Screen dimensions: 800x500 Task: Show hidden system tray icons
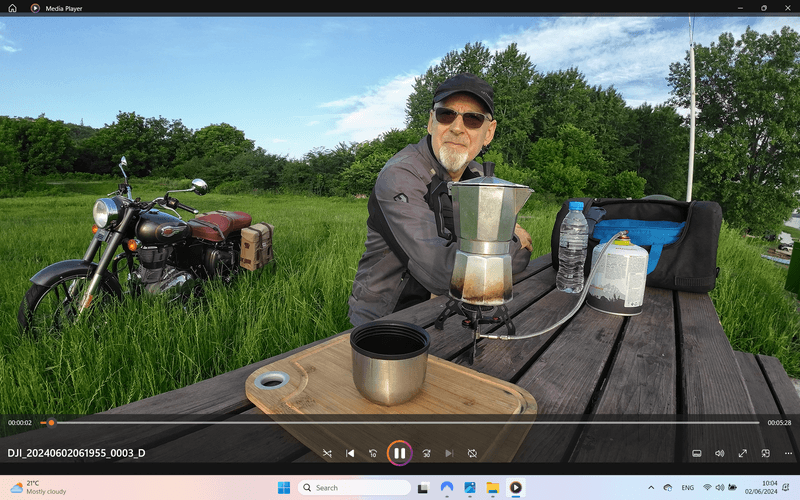pyautogui.click(x=667, y=488)
